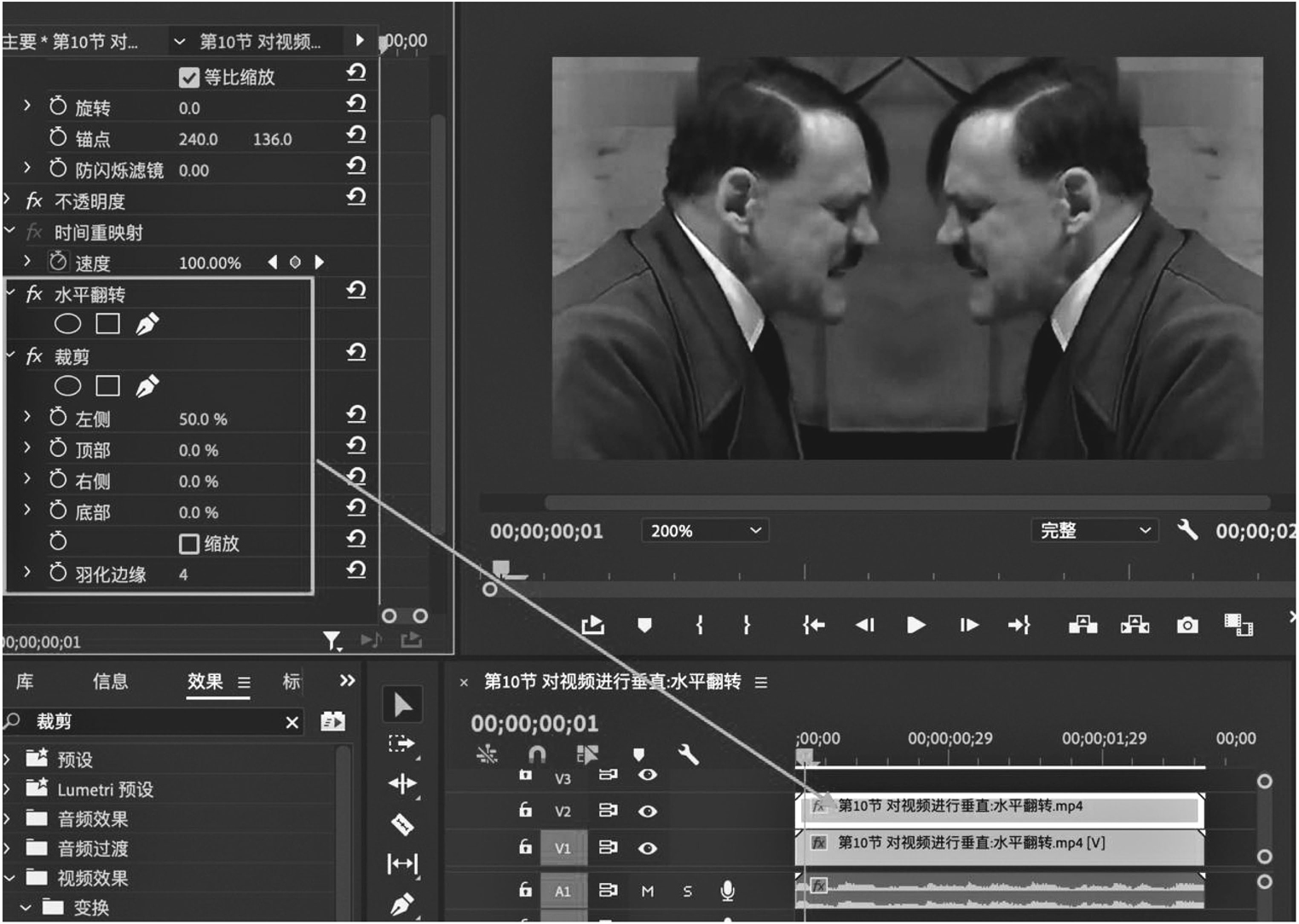
Task: Switch to the 库 tab
Action: 25,681
